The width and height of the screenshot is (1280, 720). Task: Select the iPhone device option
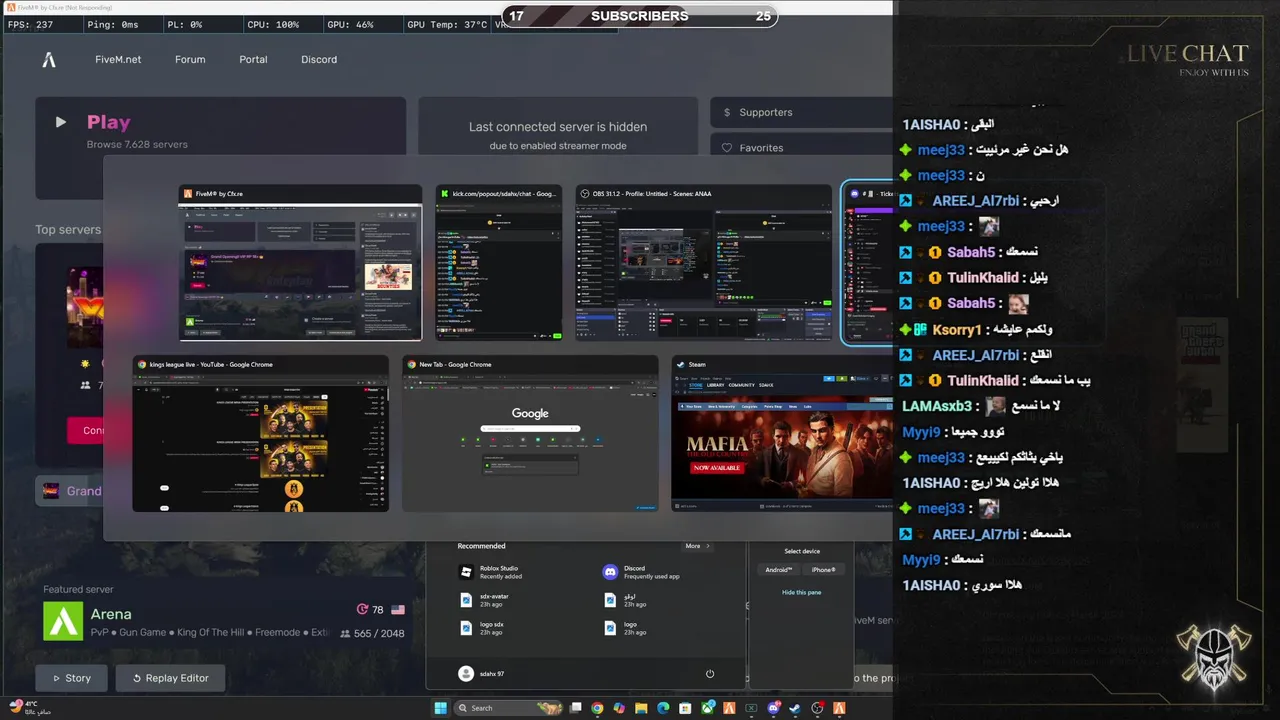coord(824,570)
